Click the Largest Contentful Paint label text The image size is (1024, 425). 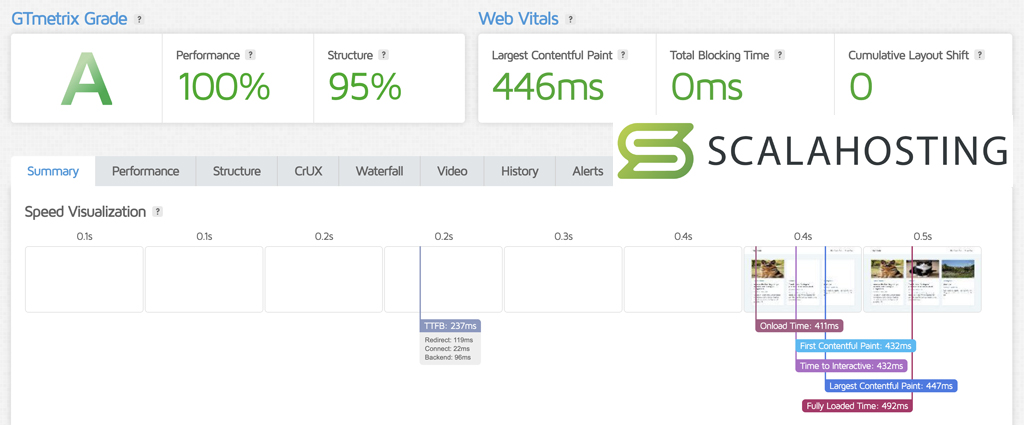point(552,55)
